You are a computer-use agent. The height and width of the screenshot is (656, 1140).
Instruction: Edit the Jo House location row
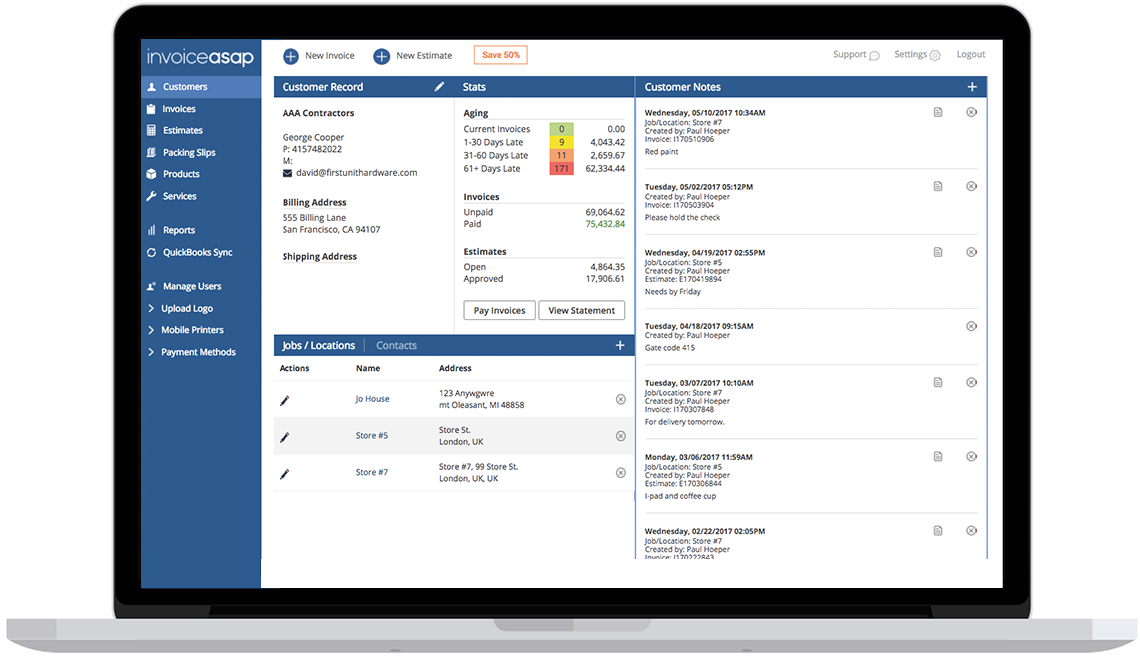pos(285,400)
